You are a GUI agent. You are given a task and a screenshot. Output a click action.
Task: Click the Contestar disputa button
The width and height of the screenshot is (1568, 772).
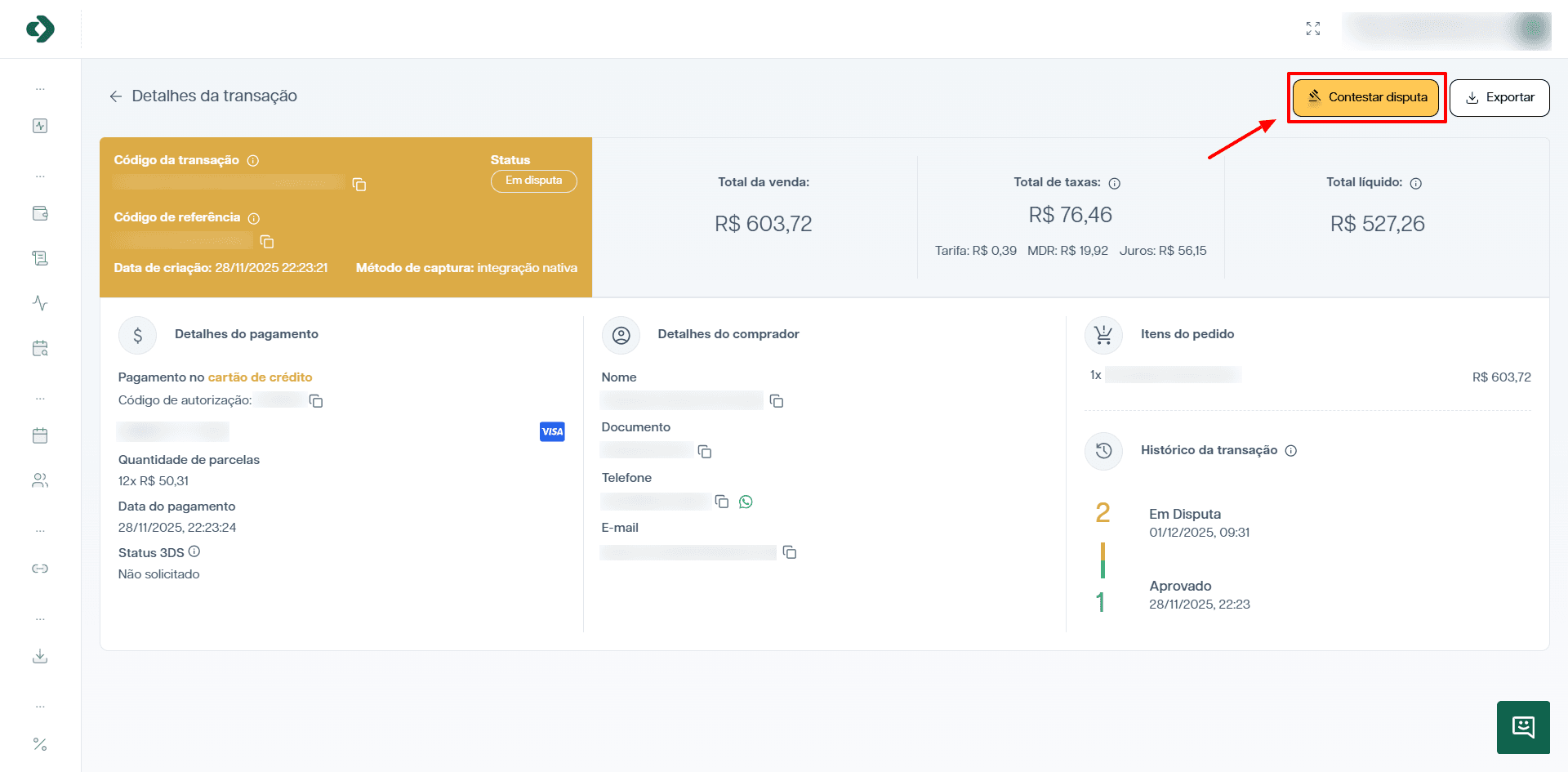tap(1365, 96)
